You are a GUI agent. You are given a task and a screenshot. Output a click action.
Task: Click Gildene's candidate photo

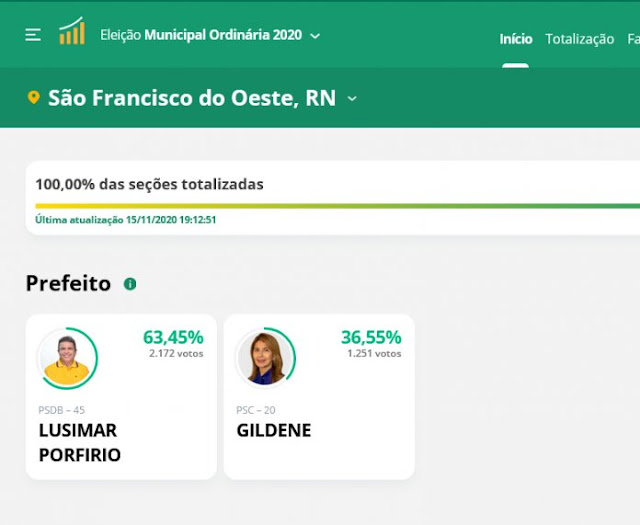point(265,358)
